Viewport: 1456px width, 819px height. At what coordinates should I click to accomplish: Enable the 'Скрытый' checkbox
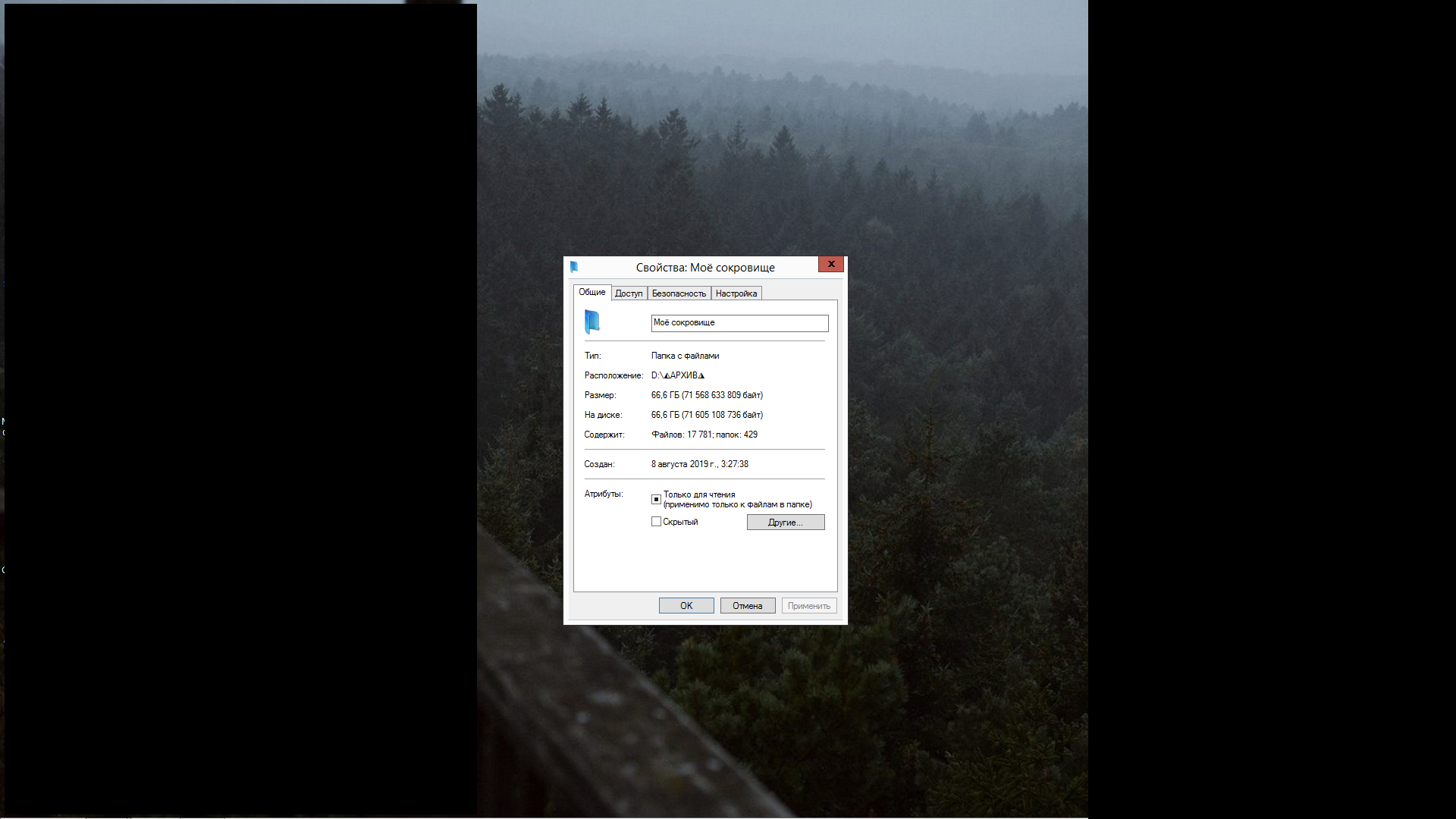(656, 522)
